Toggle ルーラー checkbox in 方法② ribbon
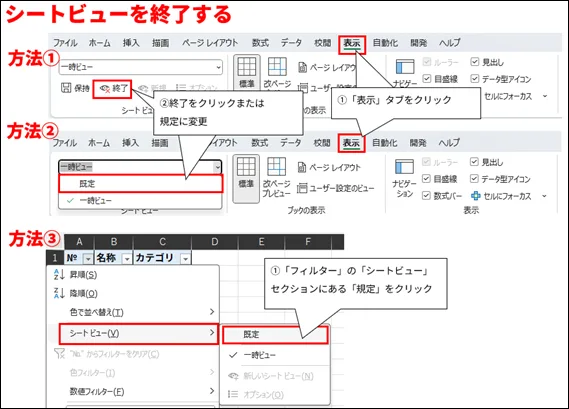The height and width of the screenshot is (409, 569). pos(426,161)
